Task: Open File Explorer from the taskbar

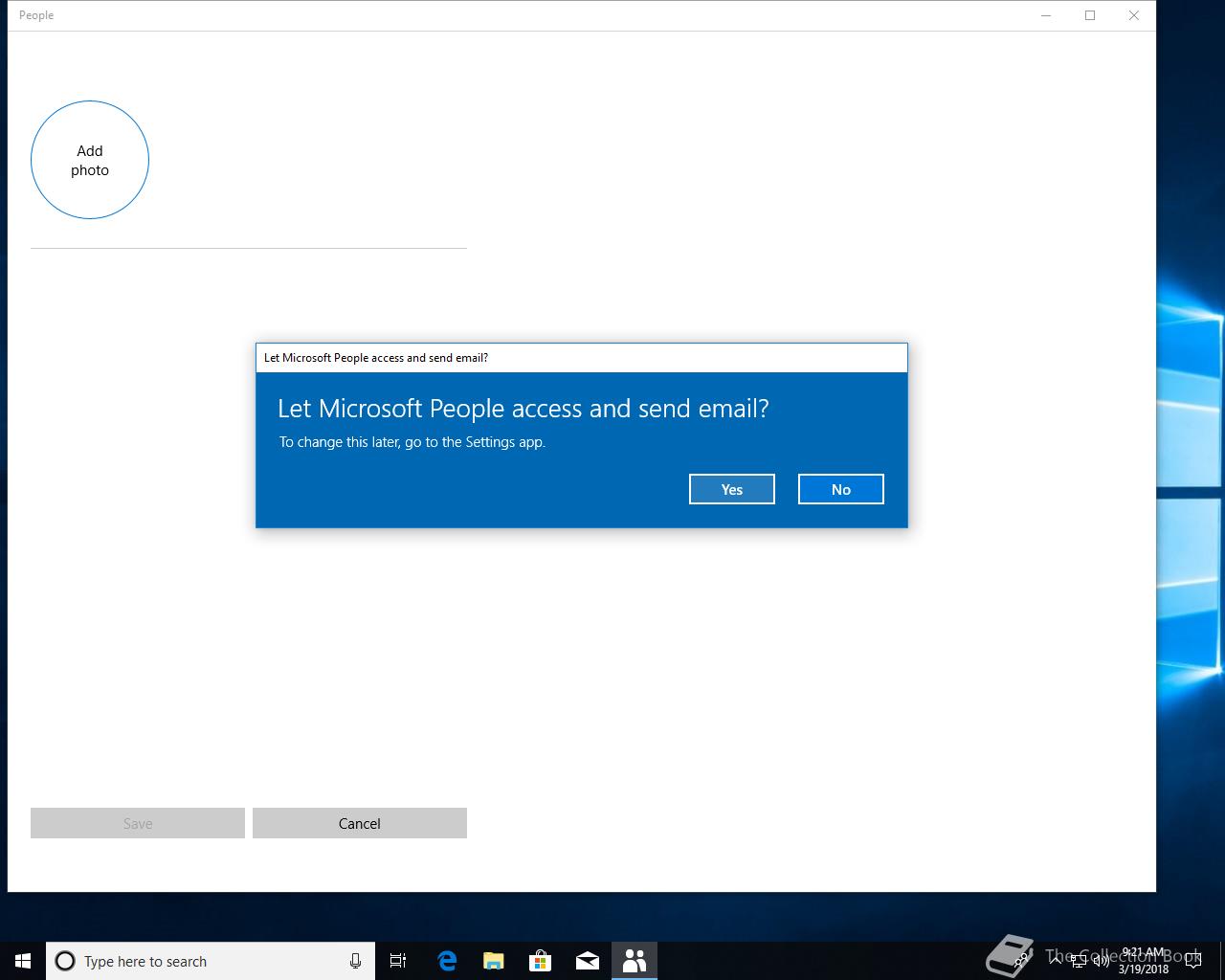Action: pos(494,961)
